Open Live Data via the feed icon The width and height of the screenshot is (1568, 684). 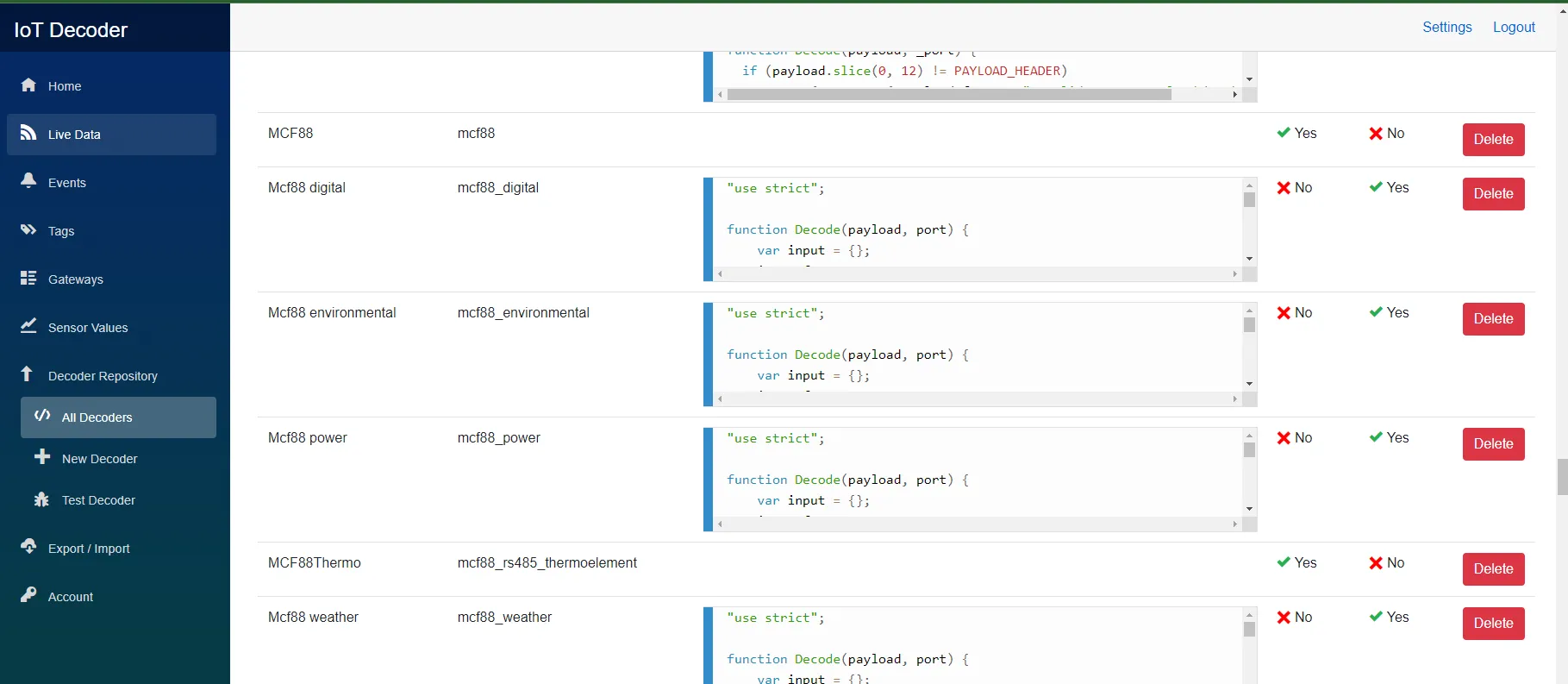(x=28, y=133)
